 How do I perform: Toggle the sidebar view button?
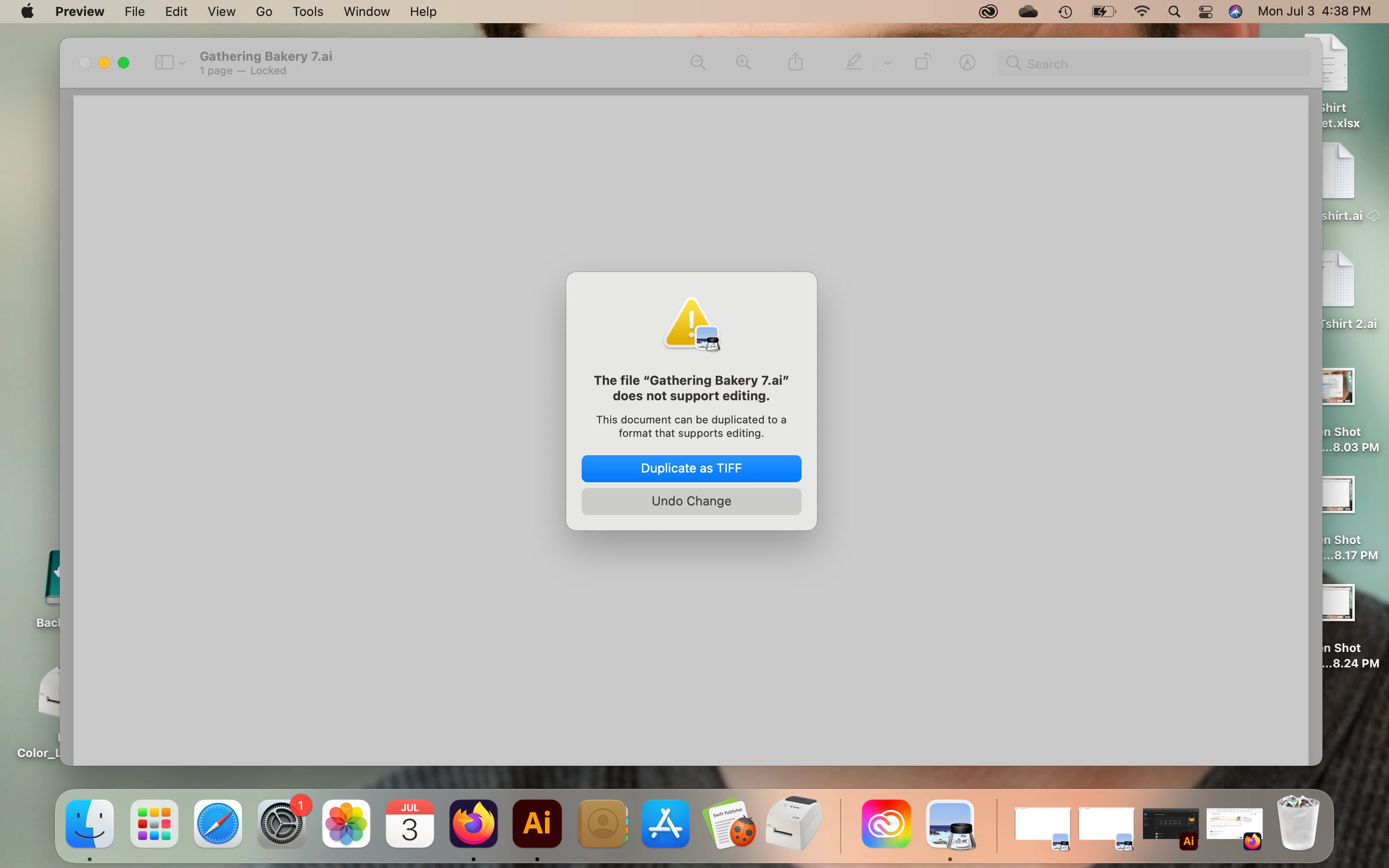coord(164,63)
